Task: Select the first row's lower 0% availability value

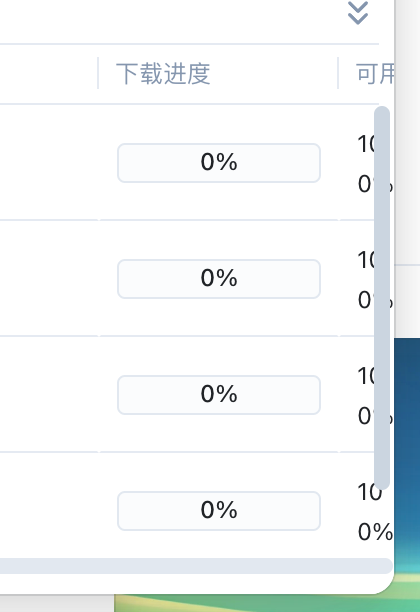Action: click(x=366, y=184)
